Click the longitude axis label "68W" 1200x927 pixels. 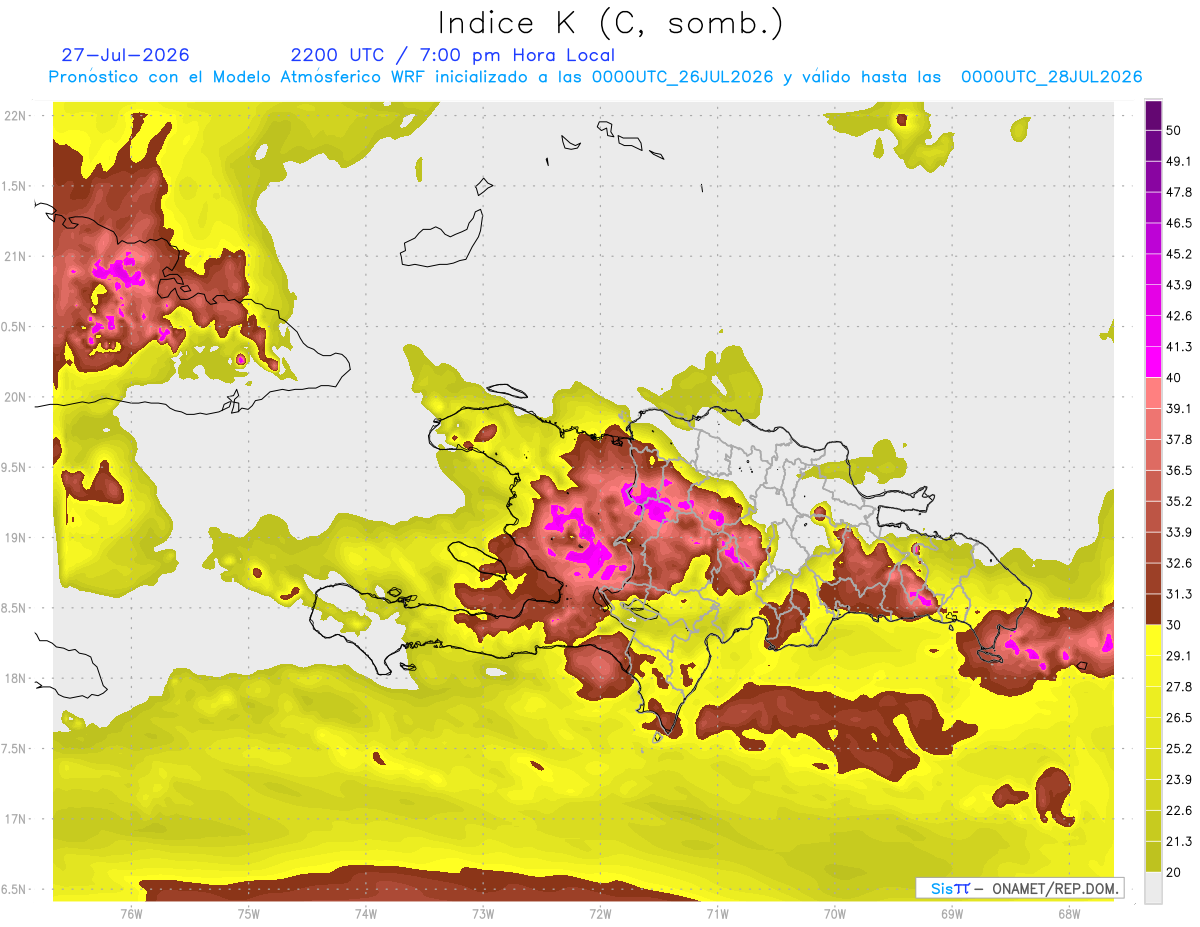click(1068, 914)
